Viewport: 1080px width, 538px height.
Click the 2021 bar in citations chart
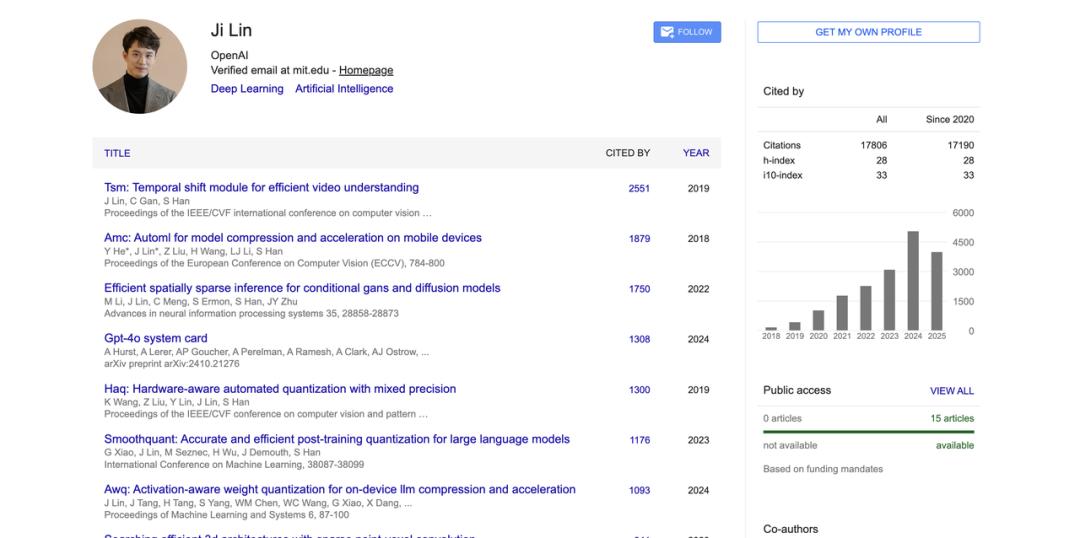[x=842, y=313]
